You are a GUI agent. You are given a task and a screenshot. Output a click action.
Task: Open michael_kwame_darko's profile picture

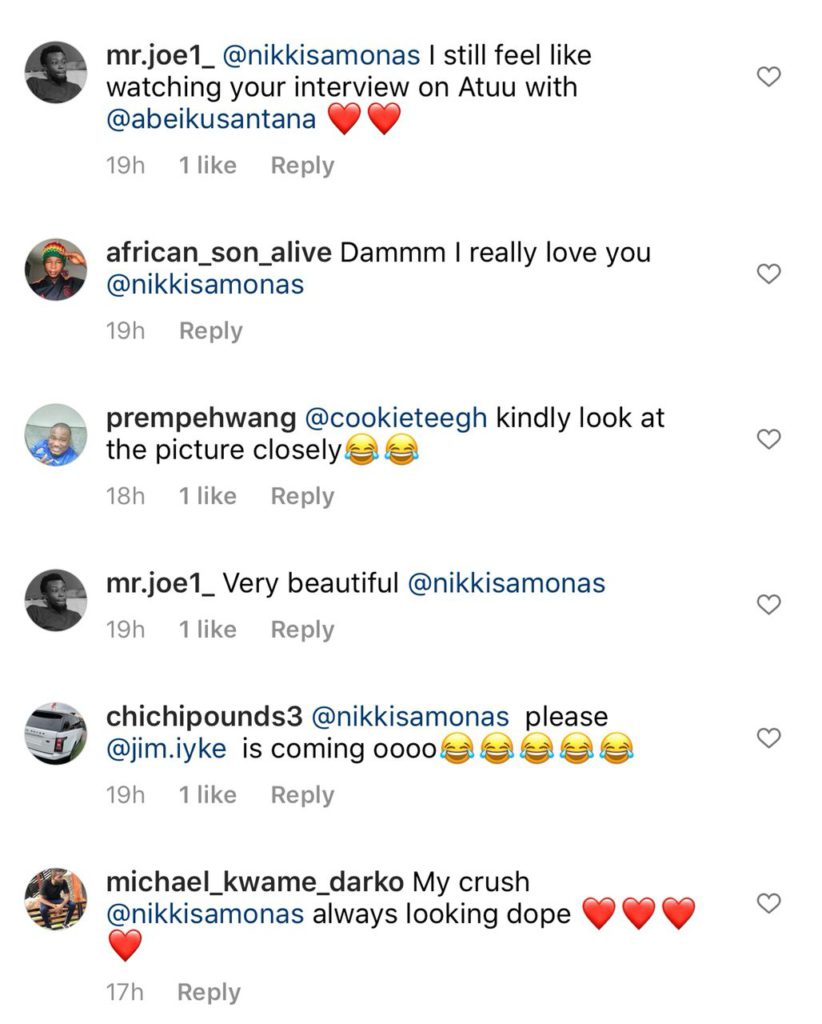pyautogui.click(x=56, y=898)
